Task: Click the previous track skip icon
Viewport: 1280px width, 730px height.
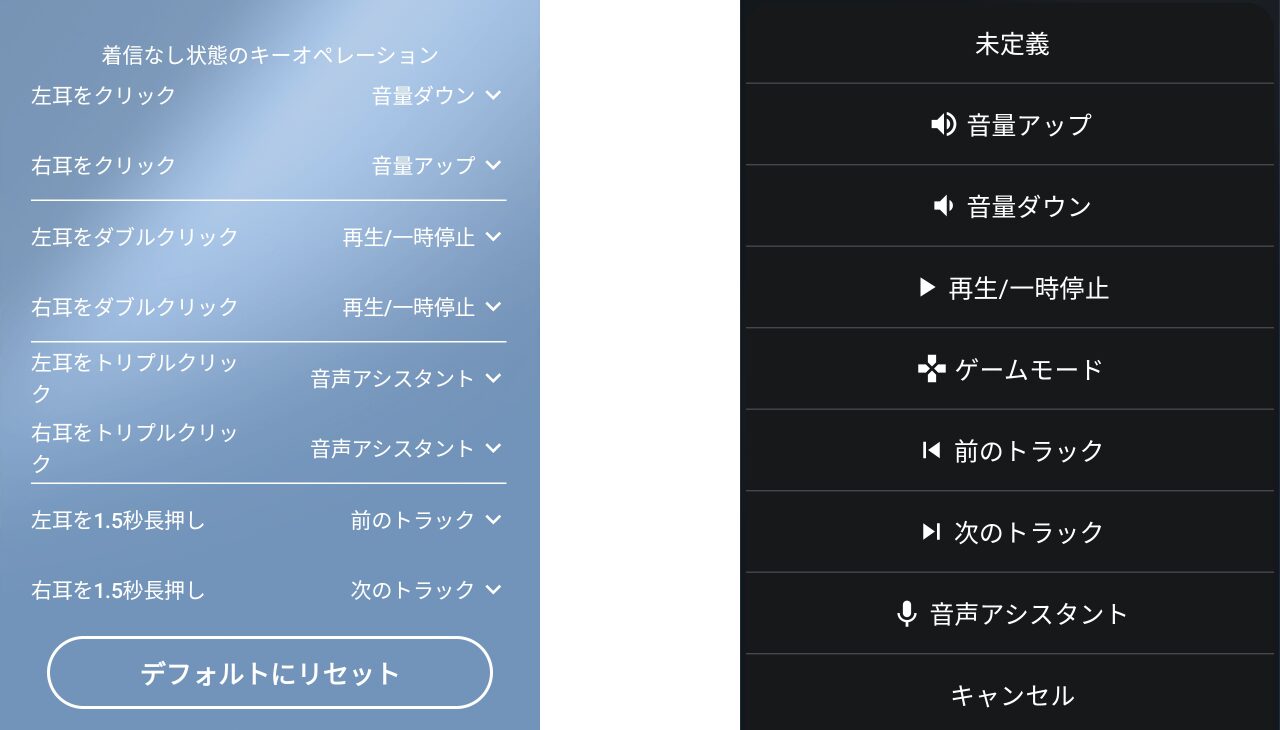Action: pos(931,451)
